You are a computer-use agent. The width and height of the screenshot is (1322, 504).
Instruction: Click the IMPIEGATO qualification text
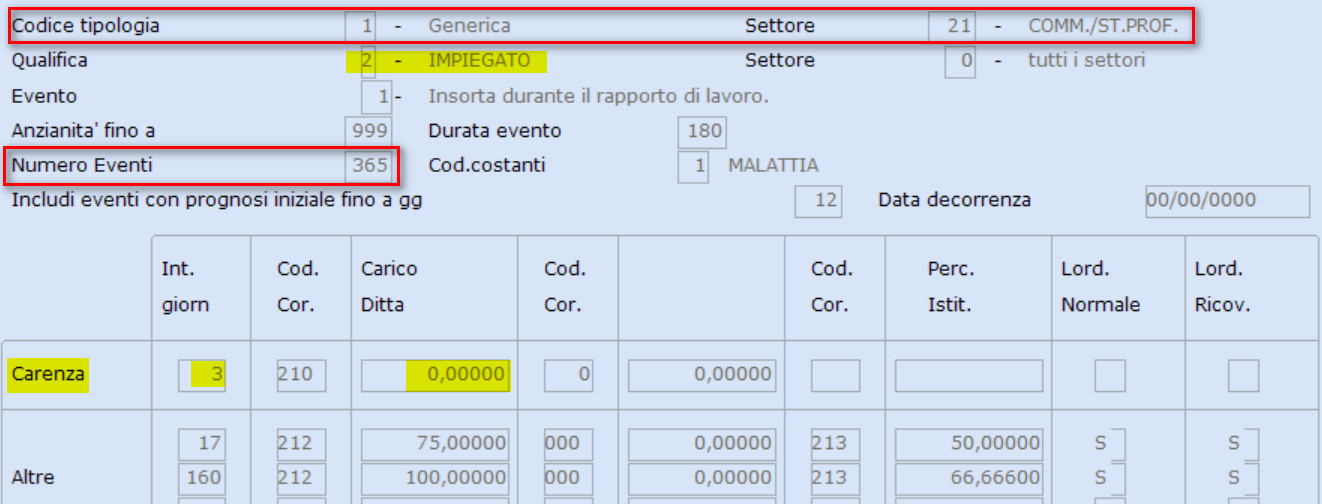[480, 61]
